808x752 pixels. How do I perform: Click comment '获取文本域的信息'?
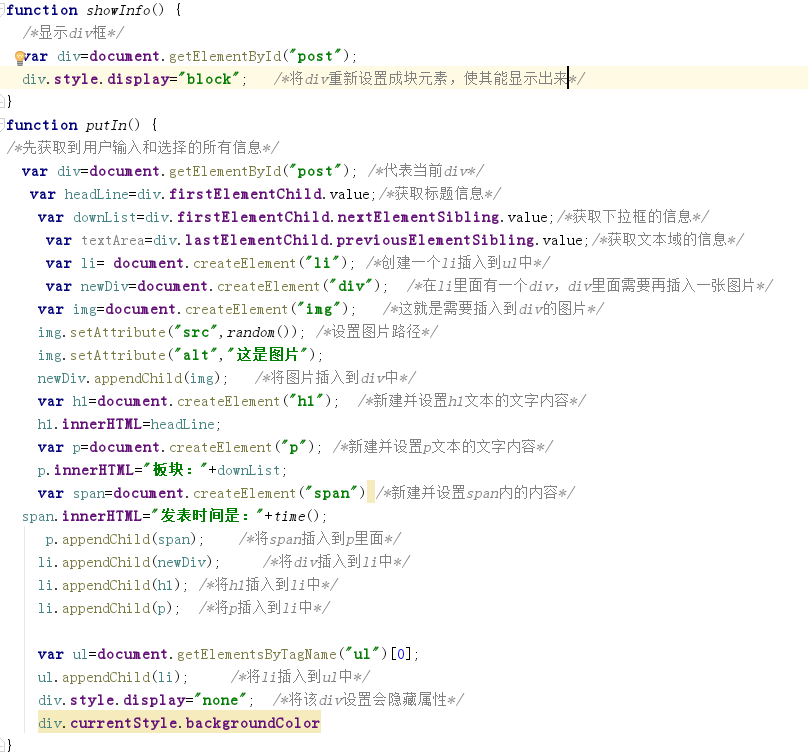pos(667,240)
